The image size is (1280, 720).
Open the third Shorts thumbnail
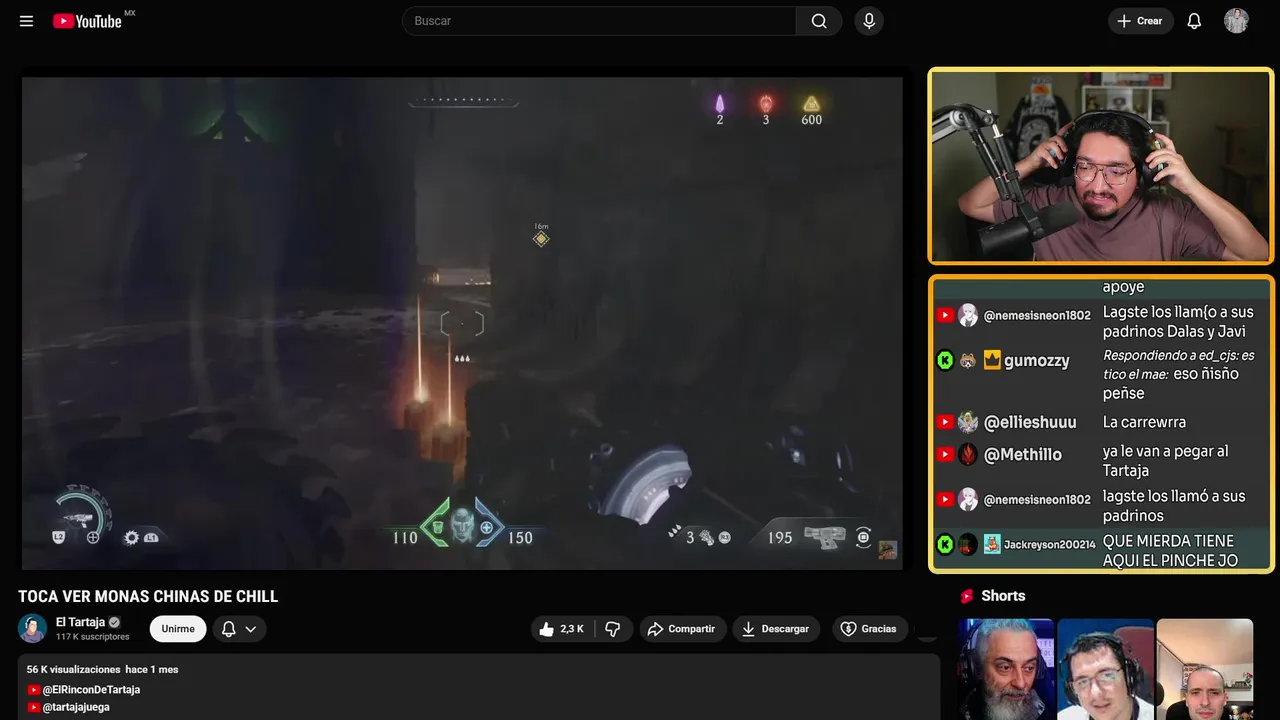click(x=1204, y=669)
